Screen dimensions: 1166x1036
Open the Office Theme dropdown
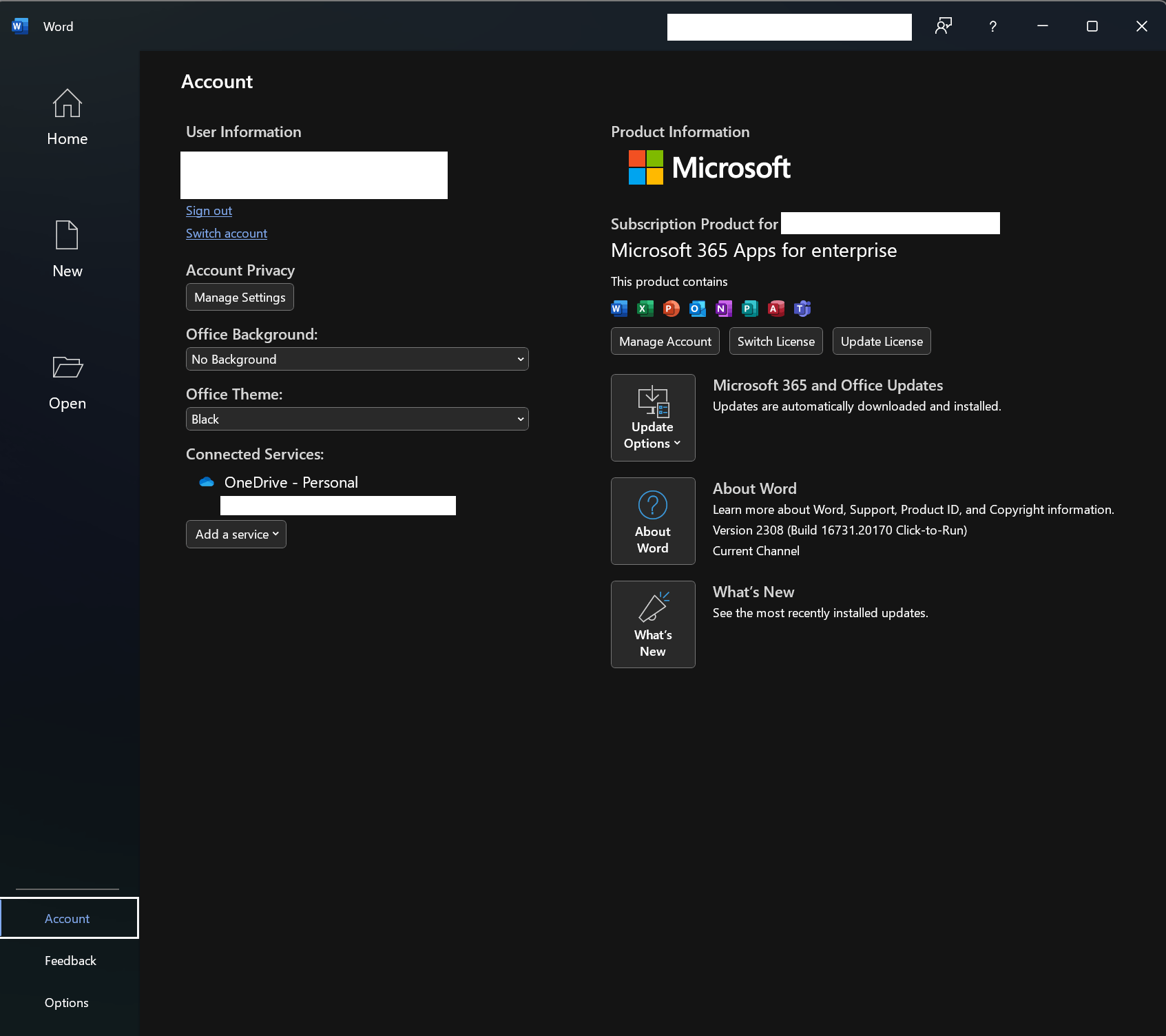click(x=357, y=419)
